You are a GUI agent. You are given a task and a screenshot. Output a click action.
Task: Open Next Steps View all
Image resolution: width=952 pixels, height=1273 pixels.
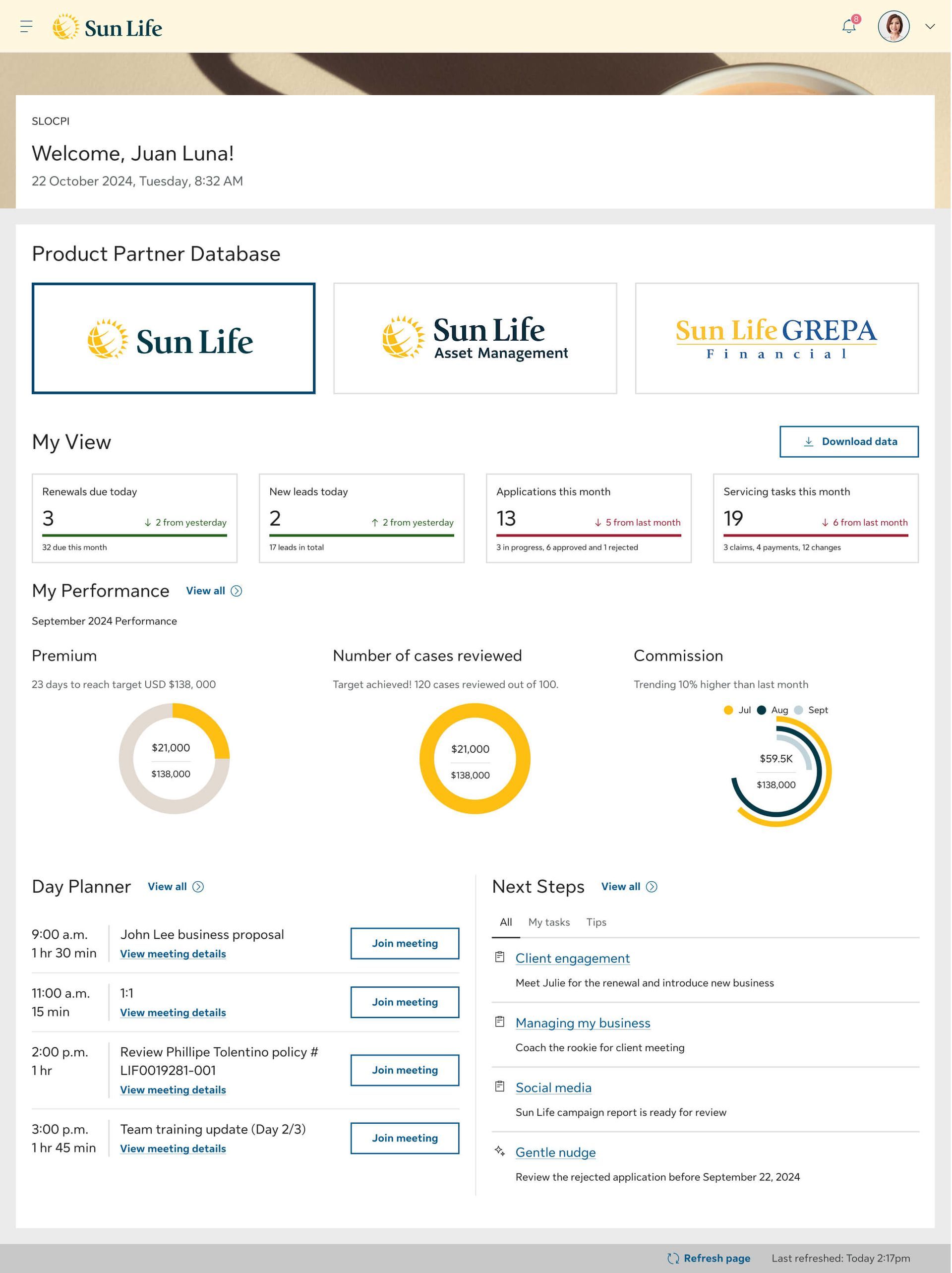(x=620, y=887)
